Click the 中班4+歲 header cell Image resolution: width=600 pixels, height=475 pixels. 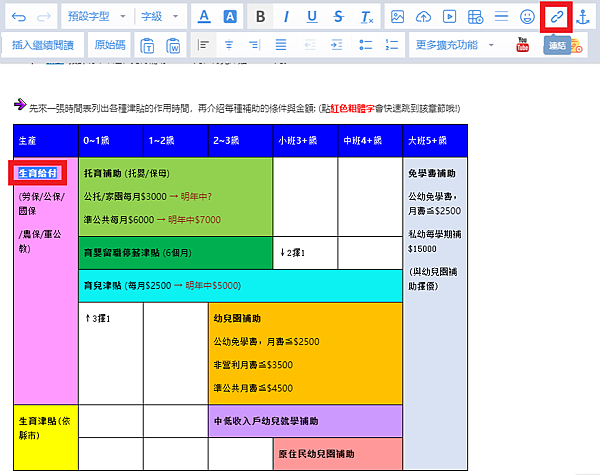370,140
